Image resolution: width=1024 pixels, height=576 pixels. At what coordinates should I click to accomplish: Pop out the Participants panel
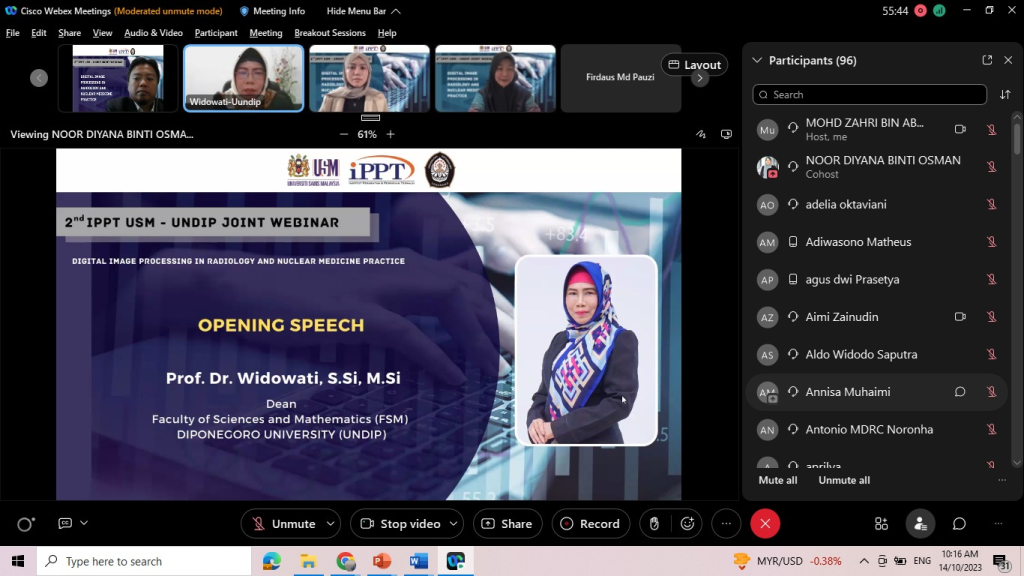(987, 60)
